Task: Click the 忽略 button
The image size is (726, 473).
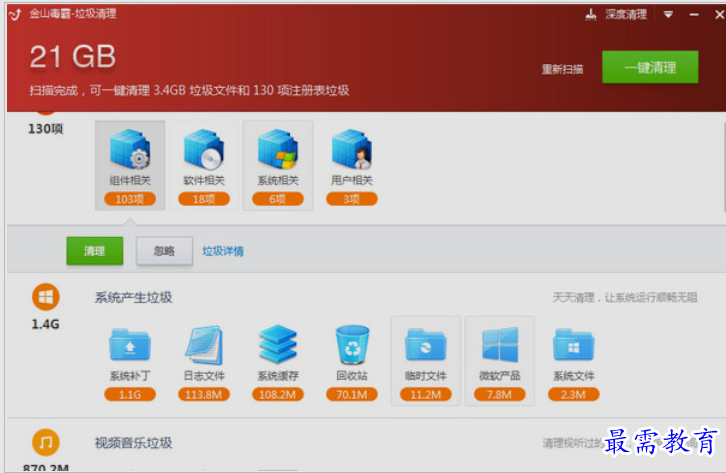Action: coord(164,251)
